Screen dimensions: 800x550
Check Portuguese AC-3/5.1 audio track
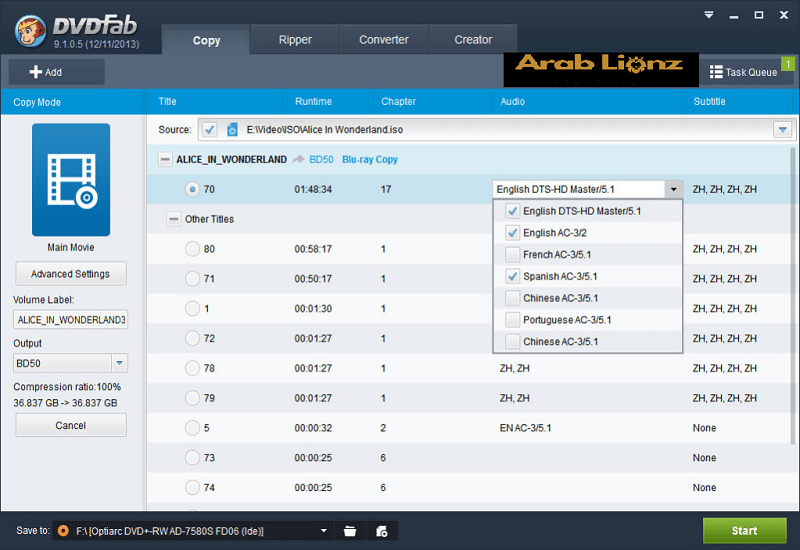pos(512,319)
